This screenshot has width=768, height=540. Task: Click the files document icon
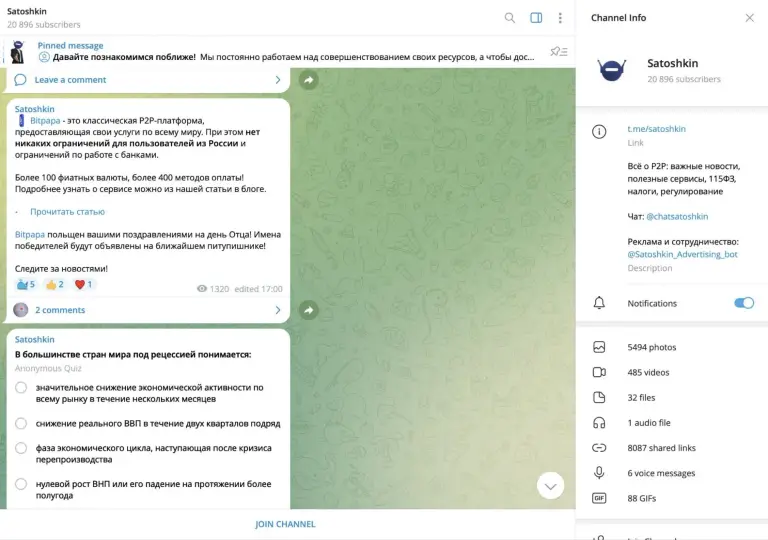click(599, 397)
